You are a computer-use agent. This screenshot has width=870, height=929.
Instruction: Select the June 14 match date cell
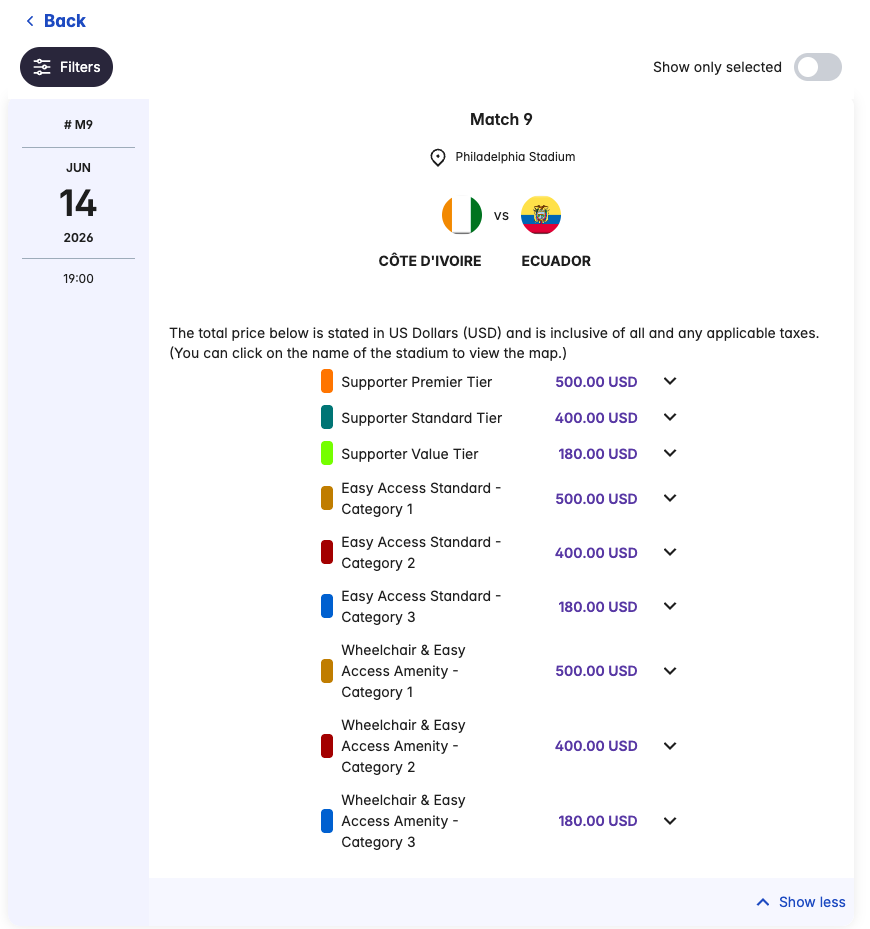click(x=78, y=203)
